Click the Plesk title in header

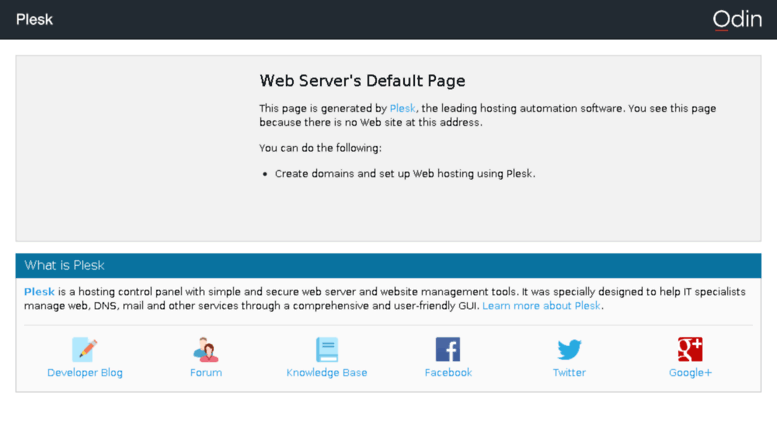point(34,19)
